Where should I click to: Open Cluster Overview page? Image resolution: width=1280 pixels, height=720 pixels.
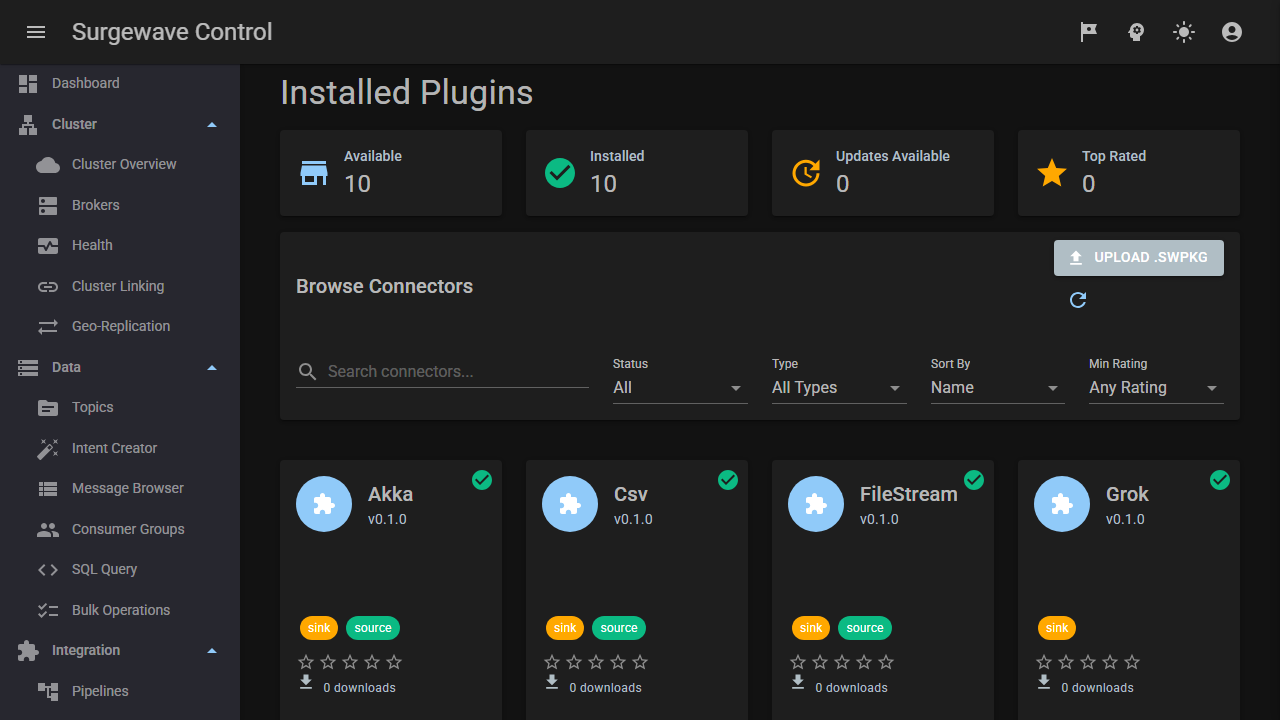120,165
